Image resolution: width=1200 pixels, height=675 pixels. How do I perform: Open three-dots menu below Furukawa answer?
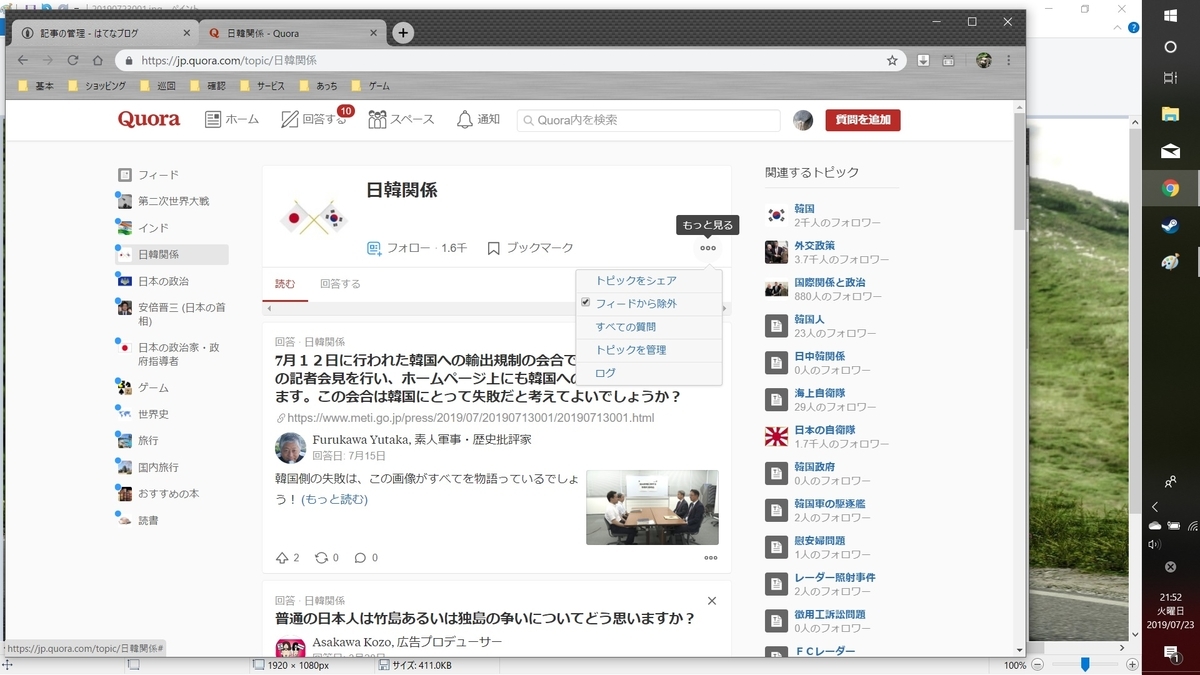[711, 558]
